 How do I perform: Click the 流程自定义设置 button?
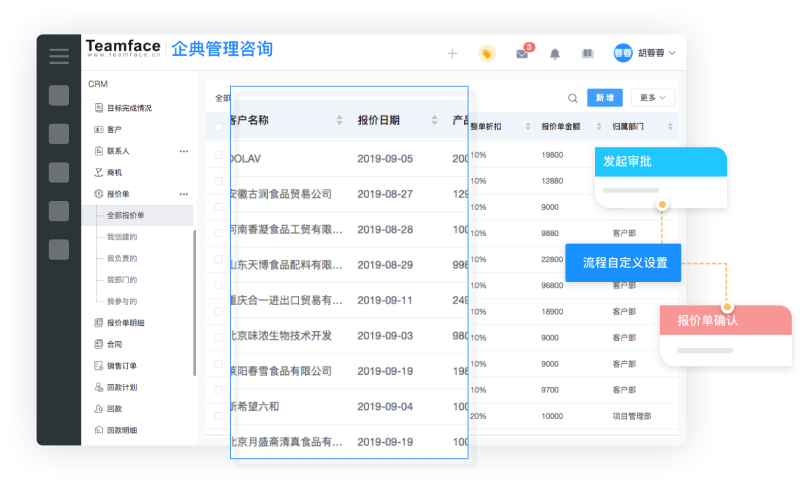pyautogui.click(x=623, y=263)
